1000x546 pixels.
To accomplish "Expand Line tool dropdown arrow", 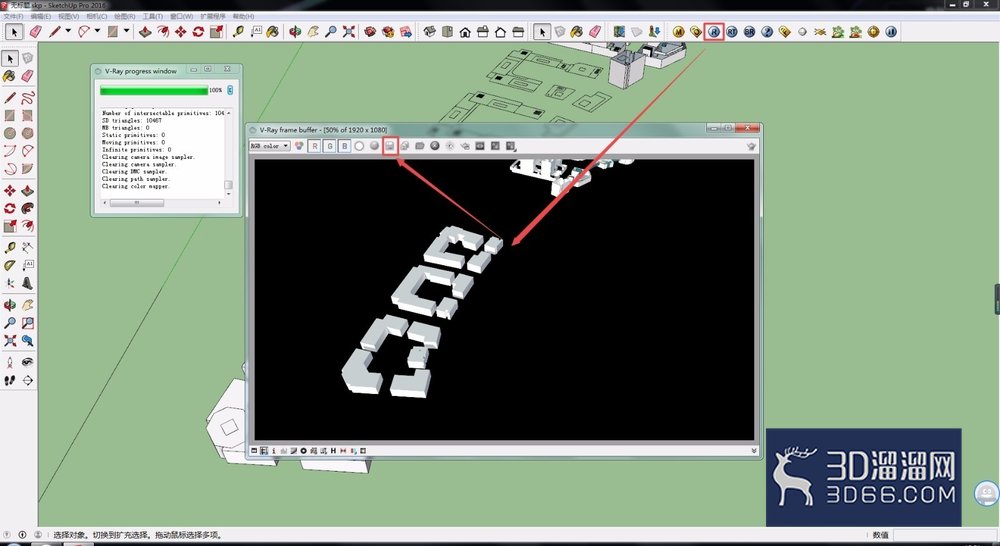I will coord(68,31).
